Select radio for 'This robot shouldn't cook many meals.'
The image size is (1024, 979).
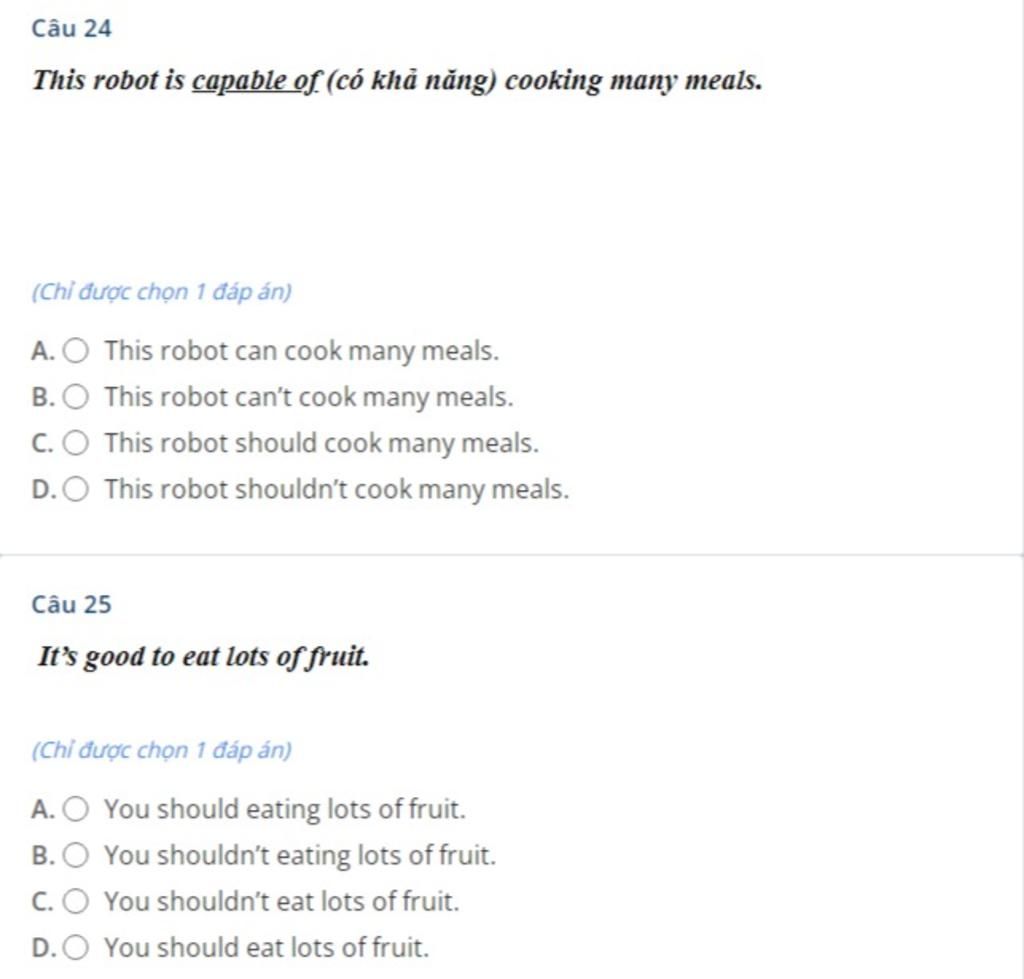tap(76, 489)
